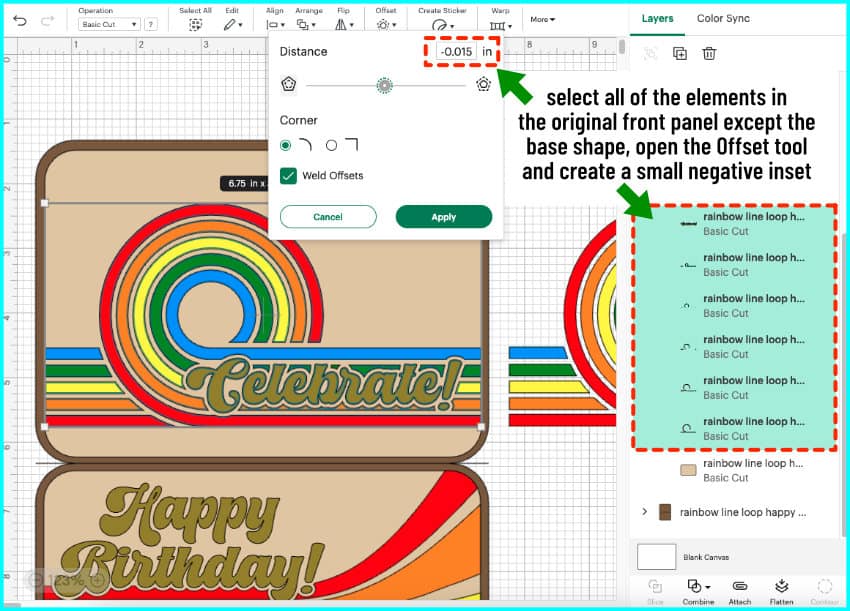
Task: Click the Redo arrow icon
Action: pyautogui.click(x=48, y=21)
